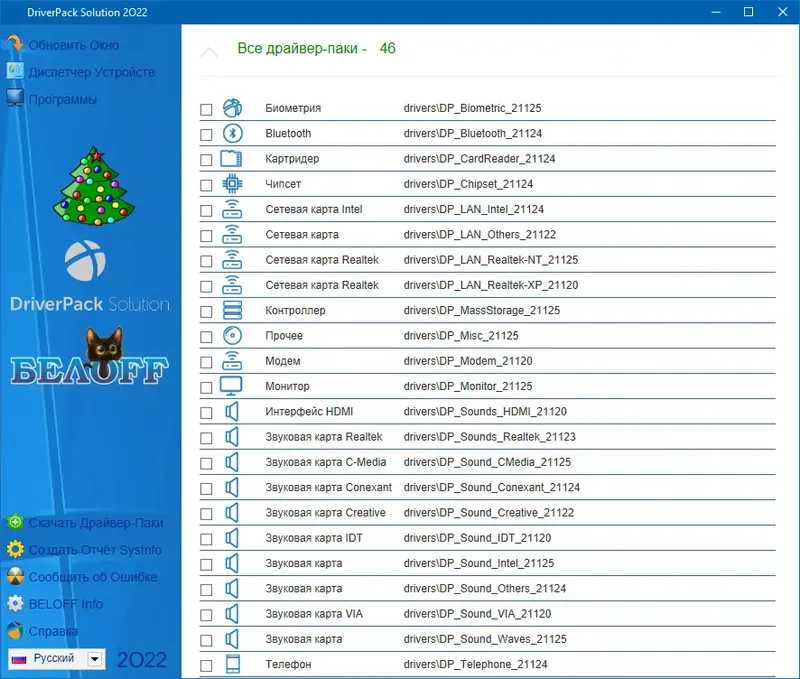800x679 pixels.
Task: Choose Скачать Драйвер-Паки
Action: tap(96, 523)
